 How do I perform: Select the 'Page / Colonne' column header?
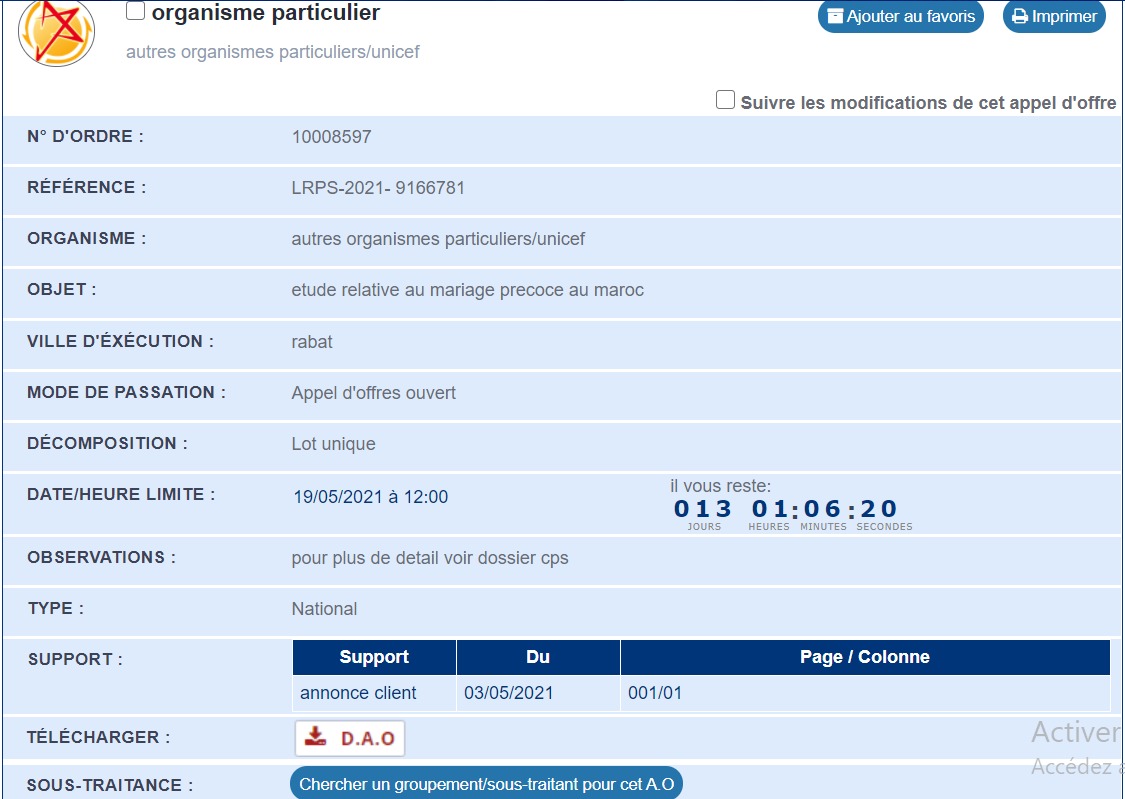(864, 657)
